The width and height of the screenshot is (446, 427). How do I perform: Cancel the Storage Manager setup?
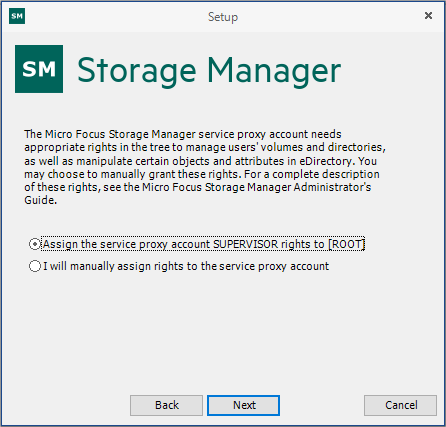400,405
